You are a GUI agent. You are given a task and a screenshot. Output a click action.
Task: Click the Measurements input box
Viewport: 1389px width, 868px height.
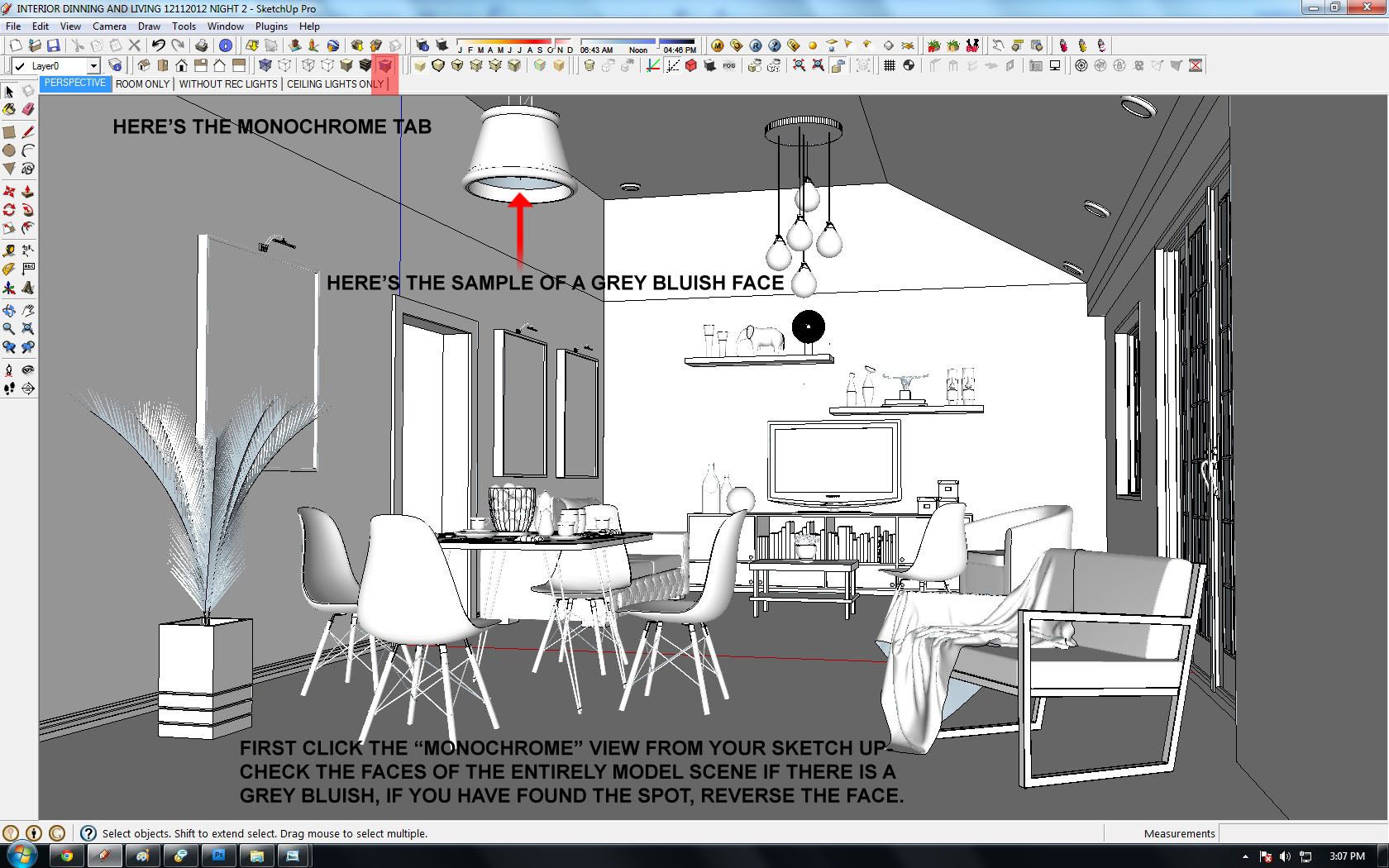tap(1302, 833)
